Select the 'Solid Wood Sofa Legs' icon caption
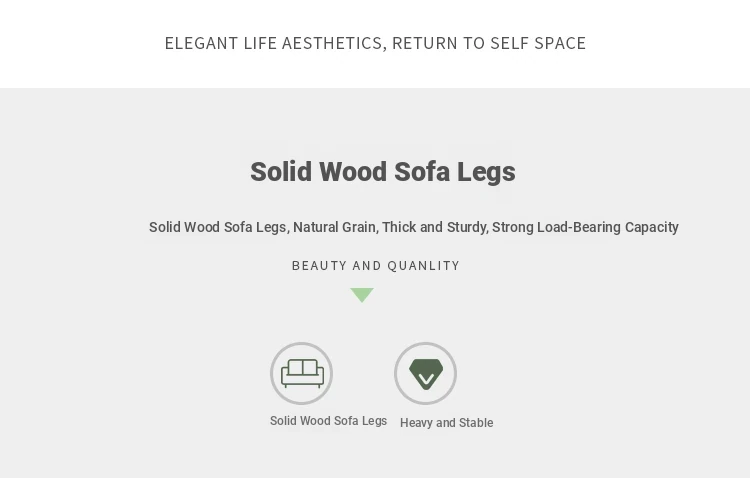This screenshot has width=750, height=478. [328, 421]
